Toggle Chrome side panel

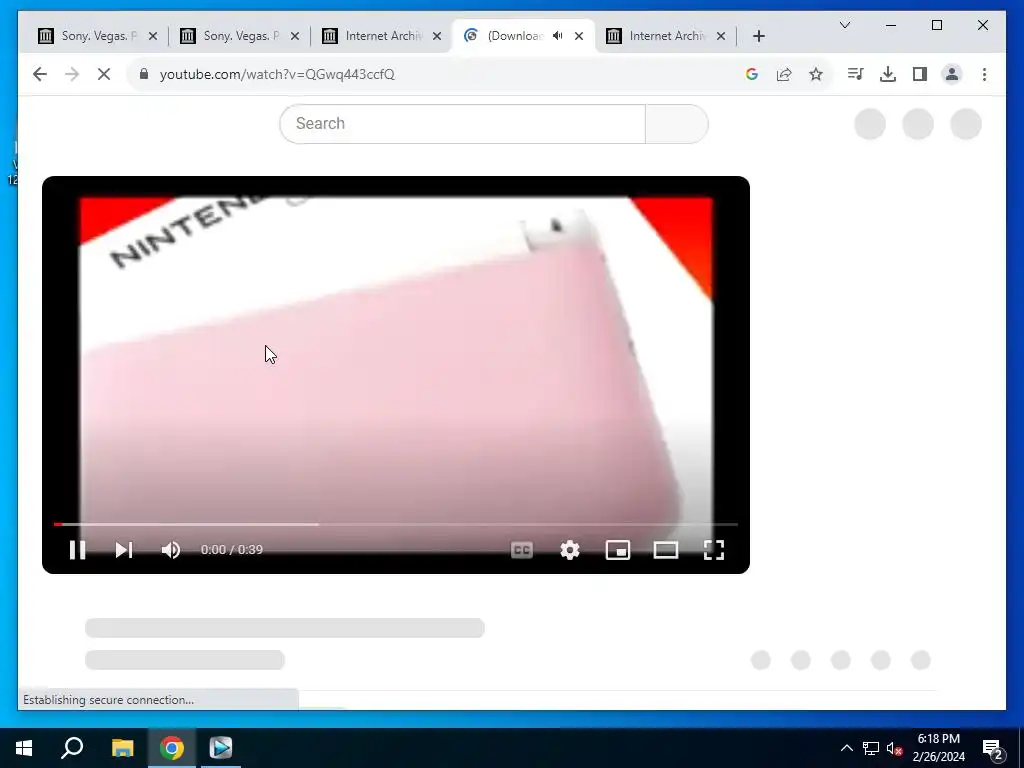(x=920, y=74)
